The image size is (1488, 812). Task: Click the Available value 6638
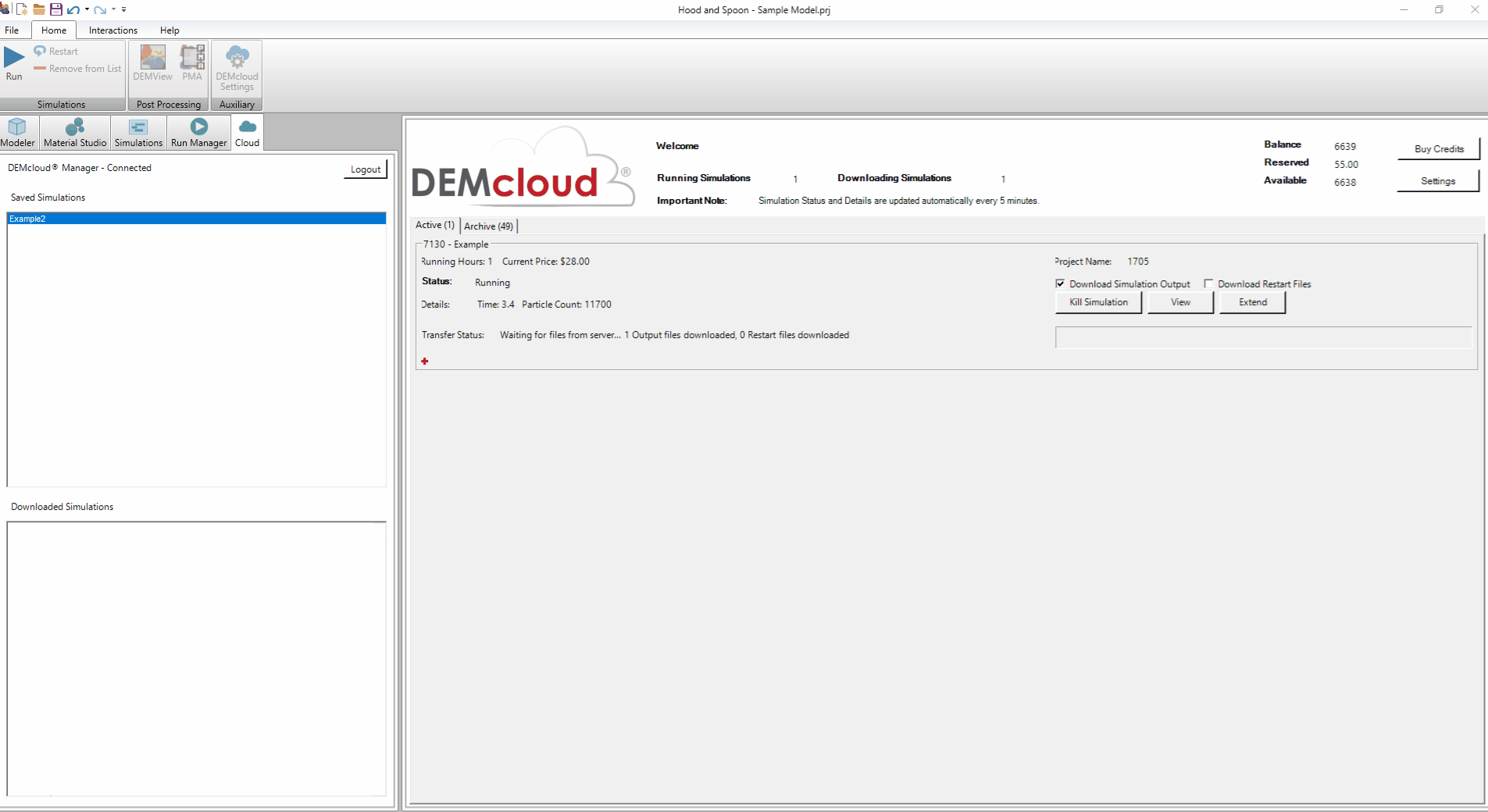coord(1345,182)
